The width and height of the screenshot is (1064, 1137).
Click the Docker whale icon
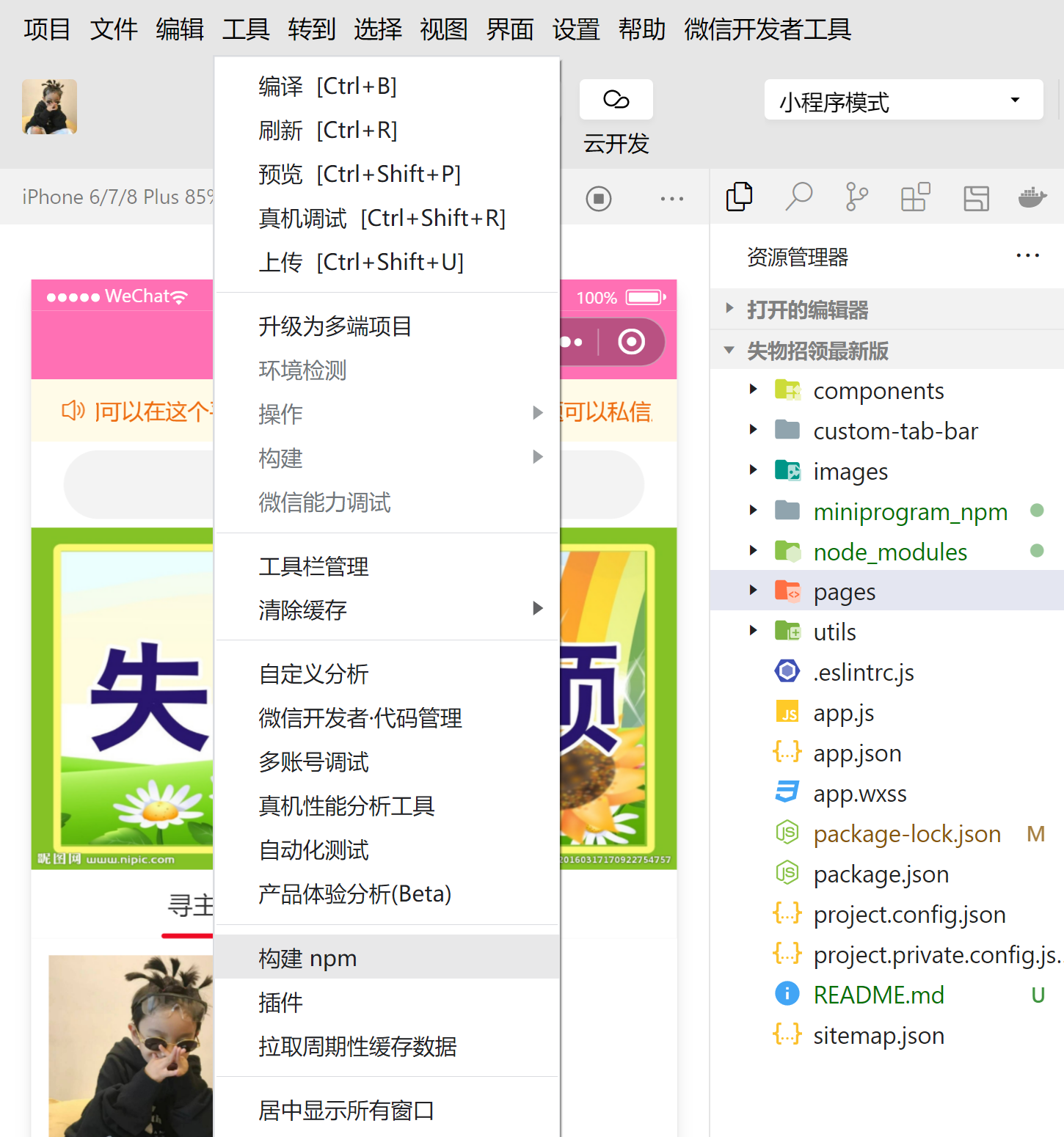coord(1033,197)
